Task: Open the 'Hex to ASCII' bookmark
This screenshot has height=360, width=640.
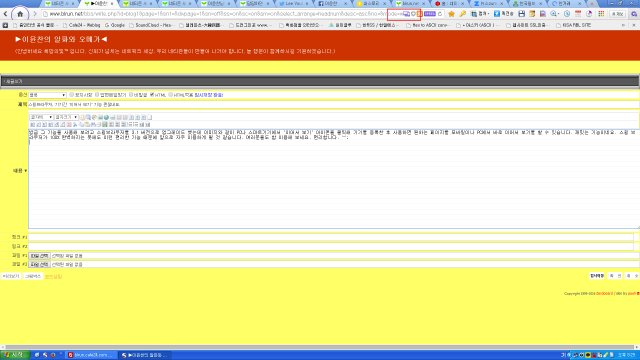Action: click(430, 25)
